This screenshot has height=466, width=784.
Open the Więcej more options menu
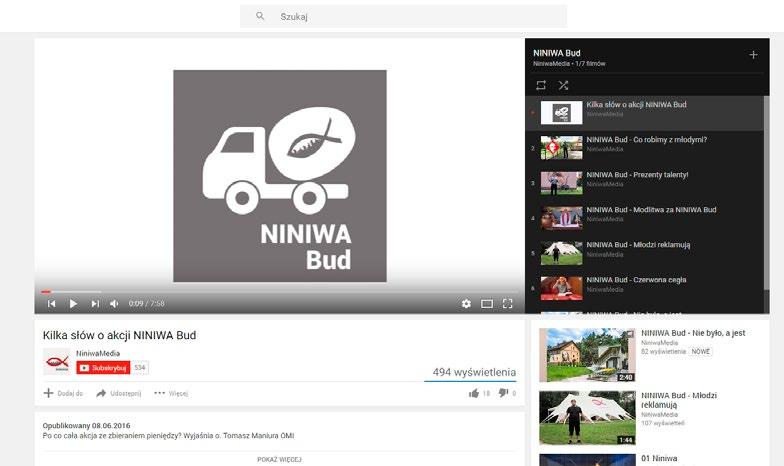(171, 394)
